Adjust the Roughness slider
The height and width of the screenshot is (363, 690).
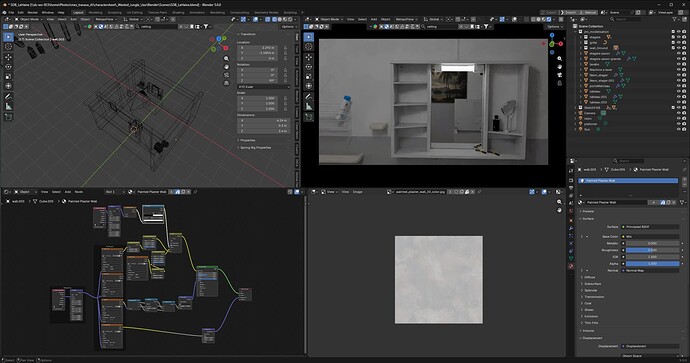pos(652,250)
